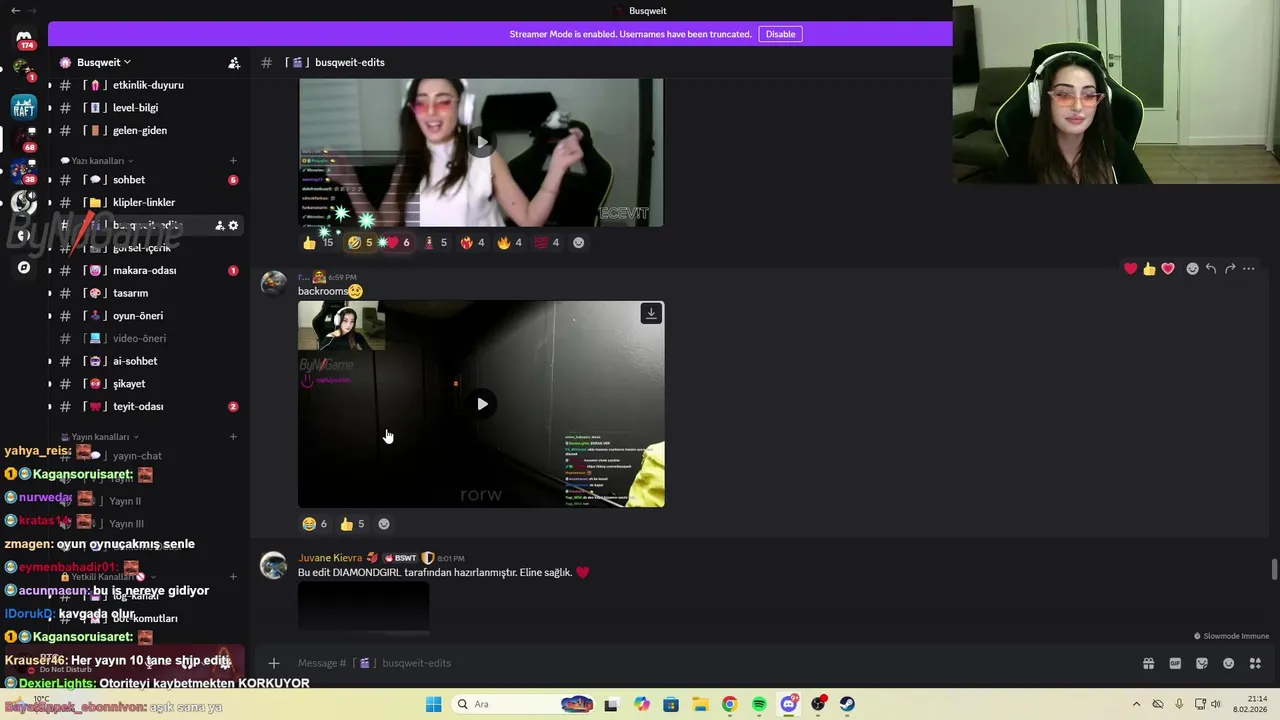Image resolution: width=1280 pixels, height=720 pixels.
Task: Toggle laughing emoji reaction with count 6
Action: (315, 524)
